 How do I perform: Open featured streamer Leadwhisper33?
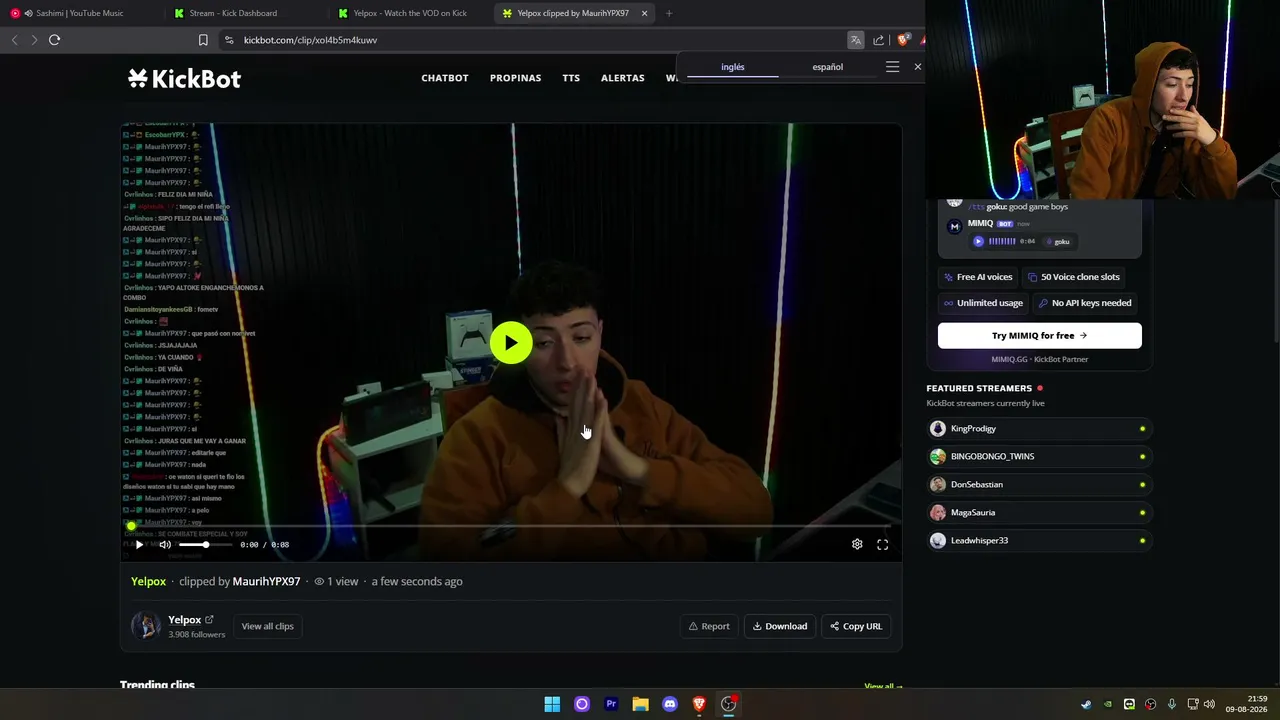pyautogui.click(x=1039, y=540)
